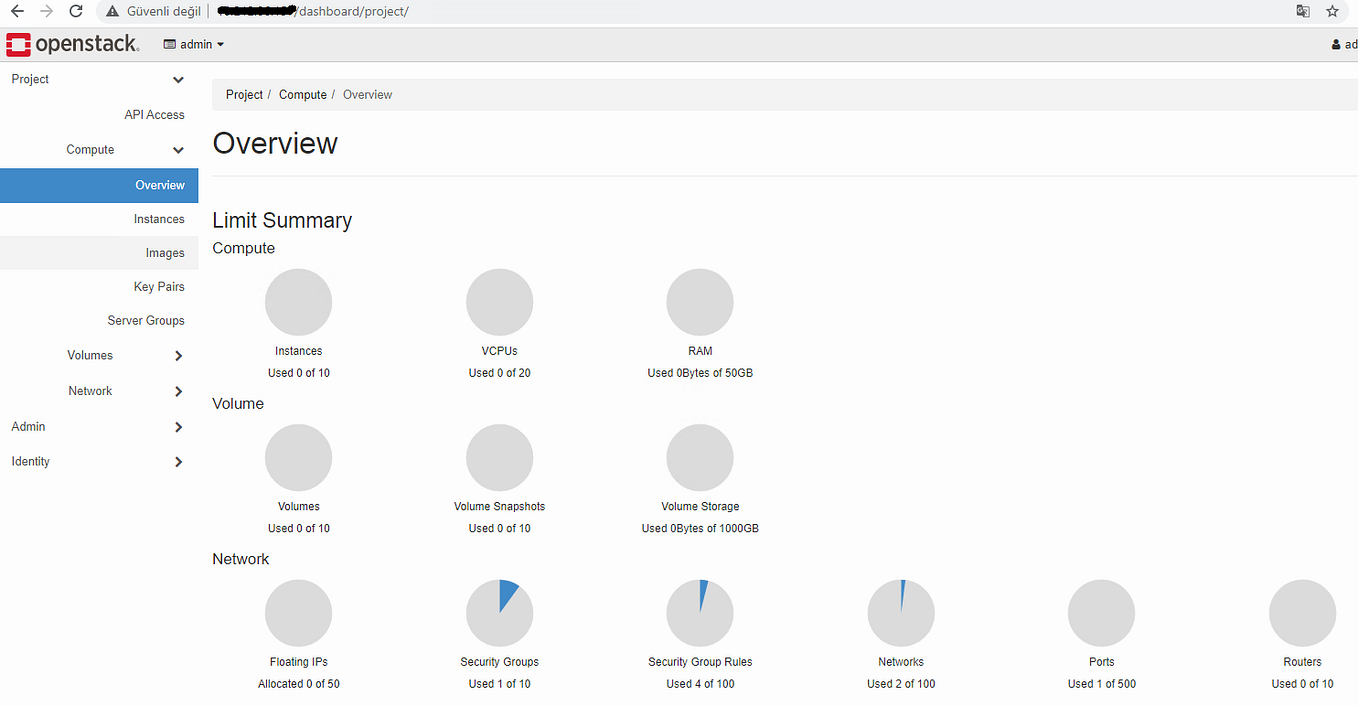Click 'Used 2 of 100' text
Screen dimensions: 1358x706
click(x=901, y=684)
